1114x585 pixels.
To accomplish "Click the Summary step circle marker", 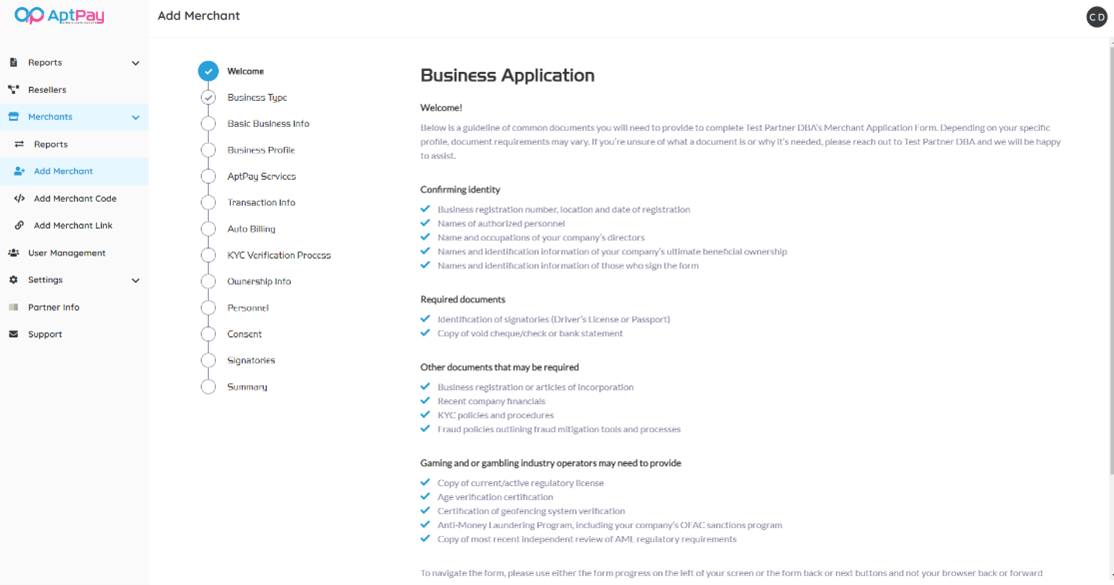I will [x=208, y=387].
